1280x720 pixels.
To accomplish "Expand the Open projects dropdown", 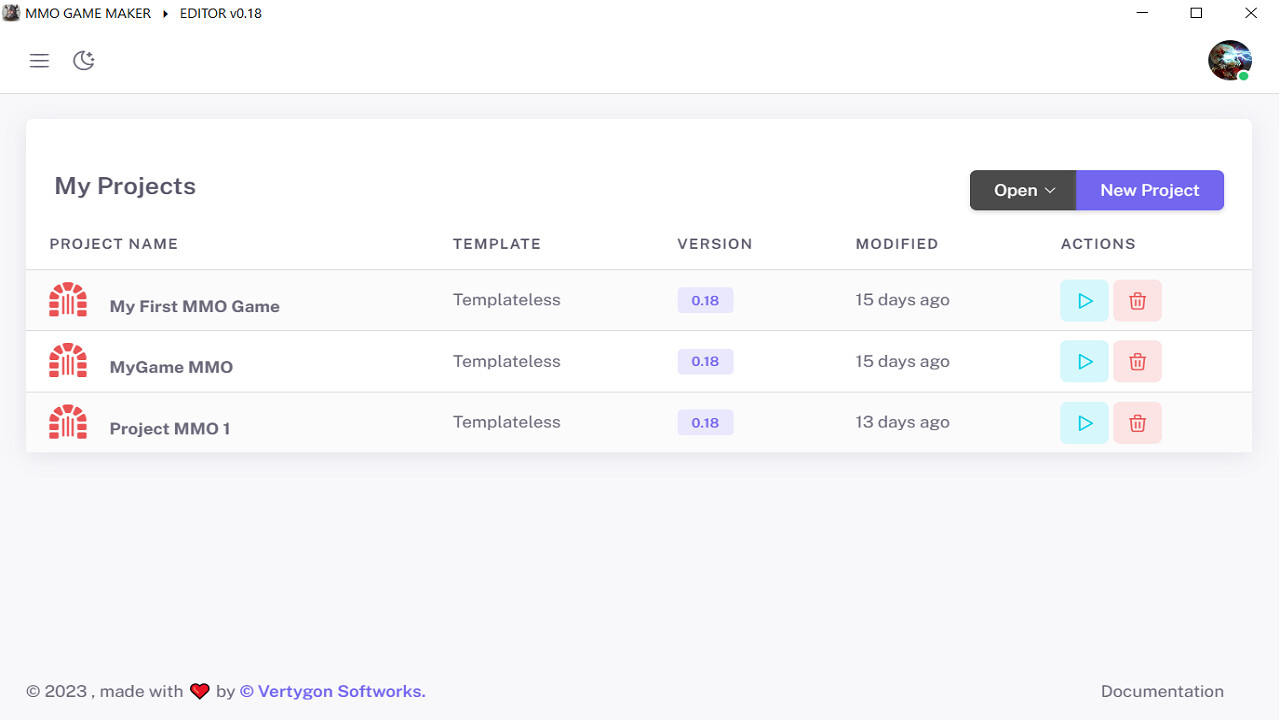I will tap(1021, 190).
